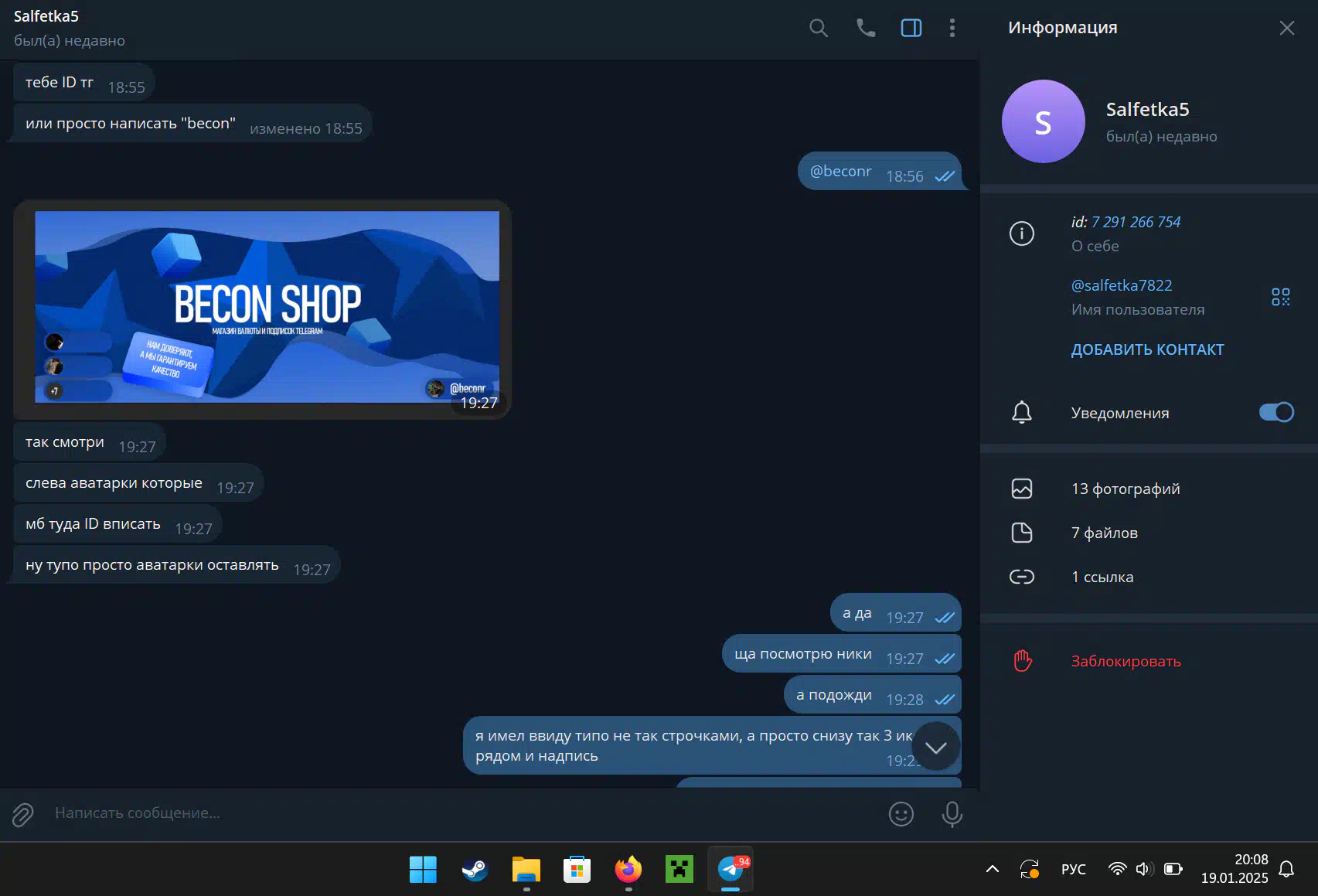The image size is (1318, 896).
Task: Show hidden system tray icons
Action: point(993,869)
